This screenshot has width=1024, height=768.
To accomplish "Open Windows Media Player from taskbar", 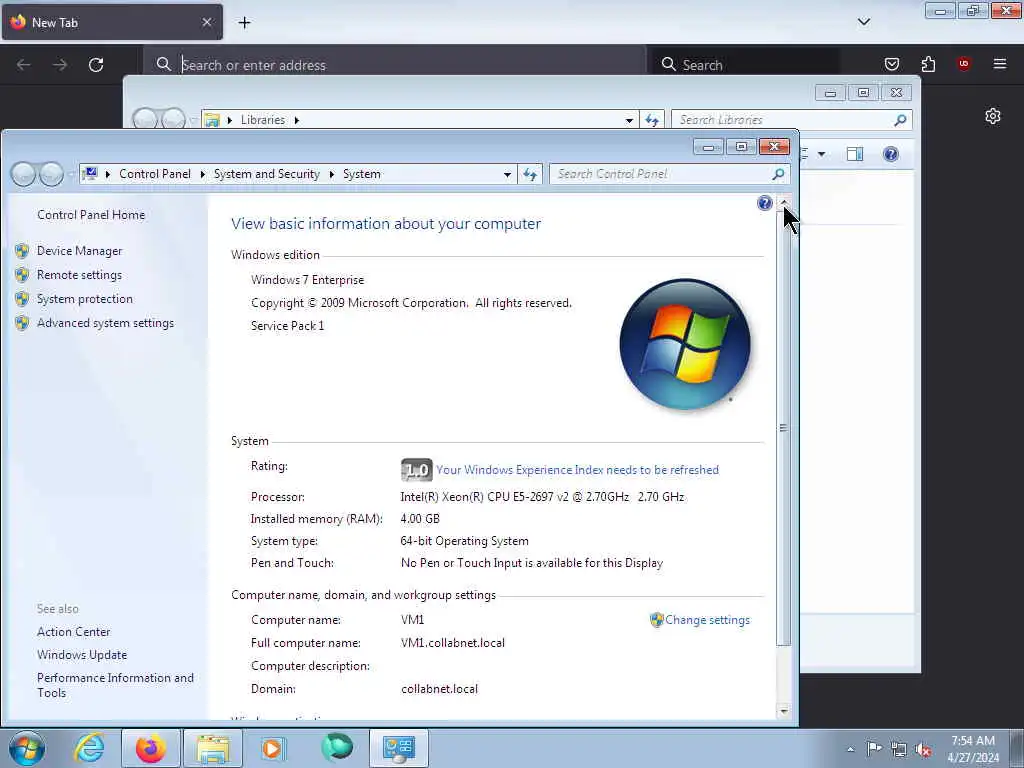I will (x=273, y=748).
